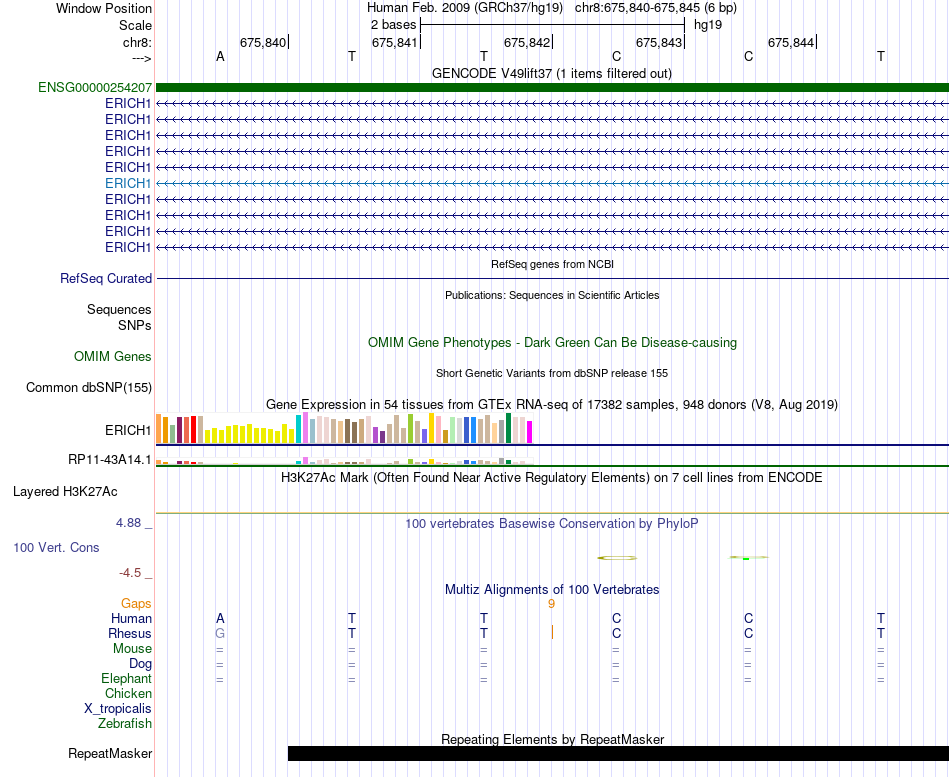Viewport: 950px width, 777px height.
Task: Click the 4.88 conservation upper limit
Action: 128,522
